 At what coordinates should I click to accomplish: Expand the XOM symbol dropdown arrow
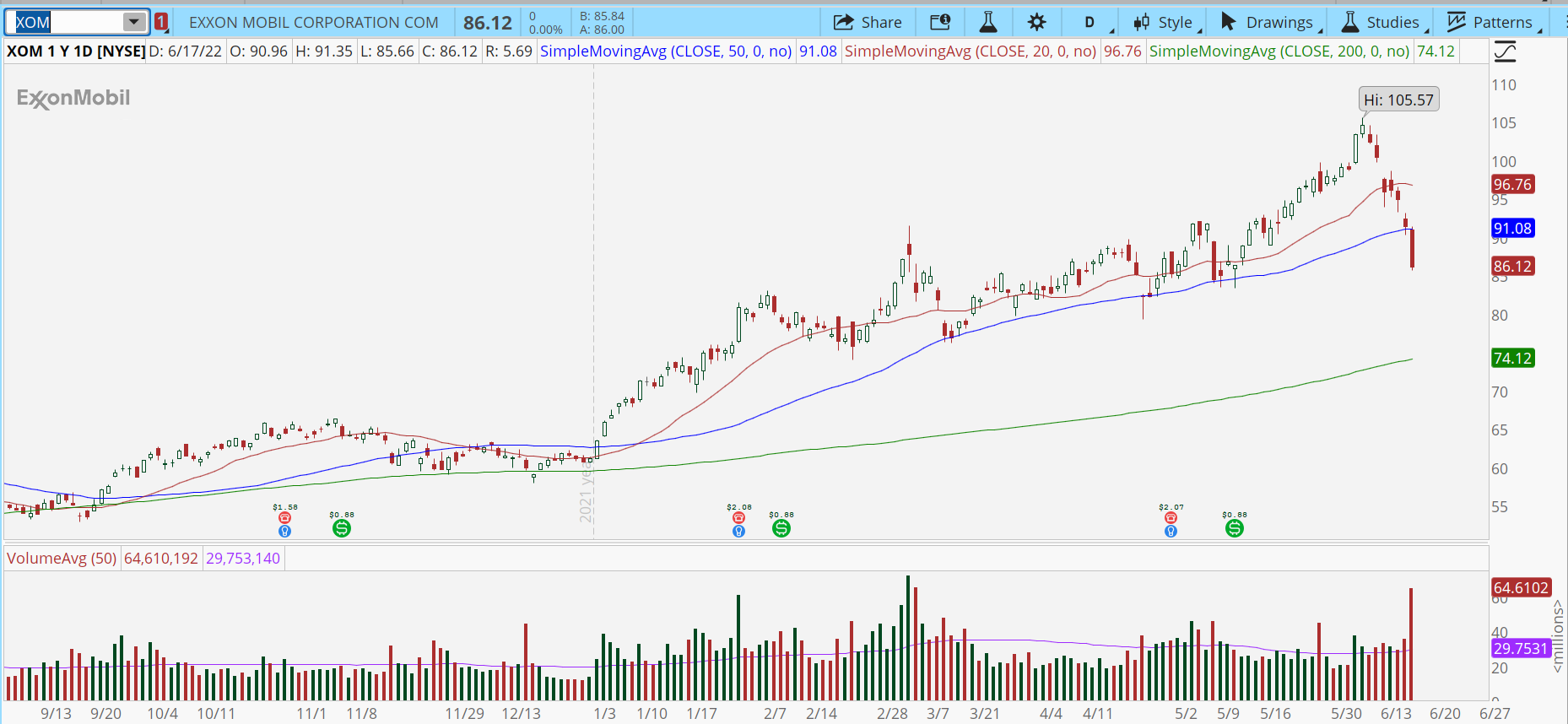pos(134,22)
